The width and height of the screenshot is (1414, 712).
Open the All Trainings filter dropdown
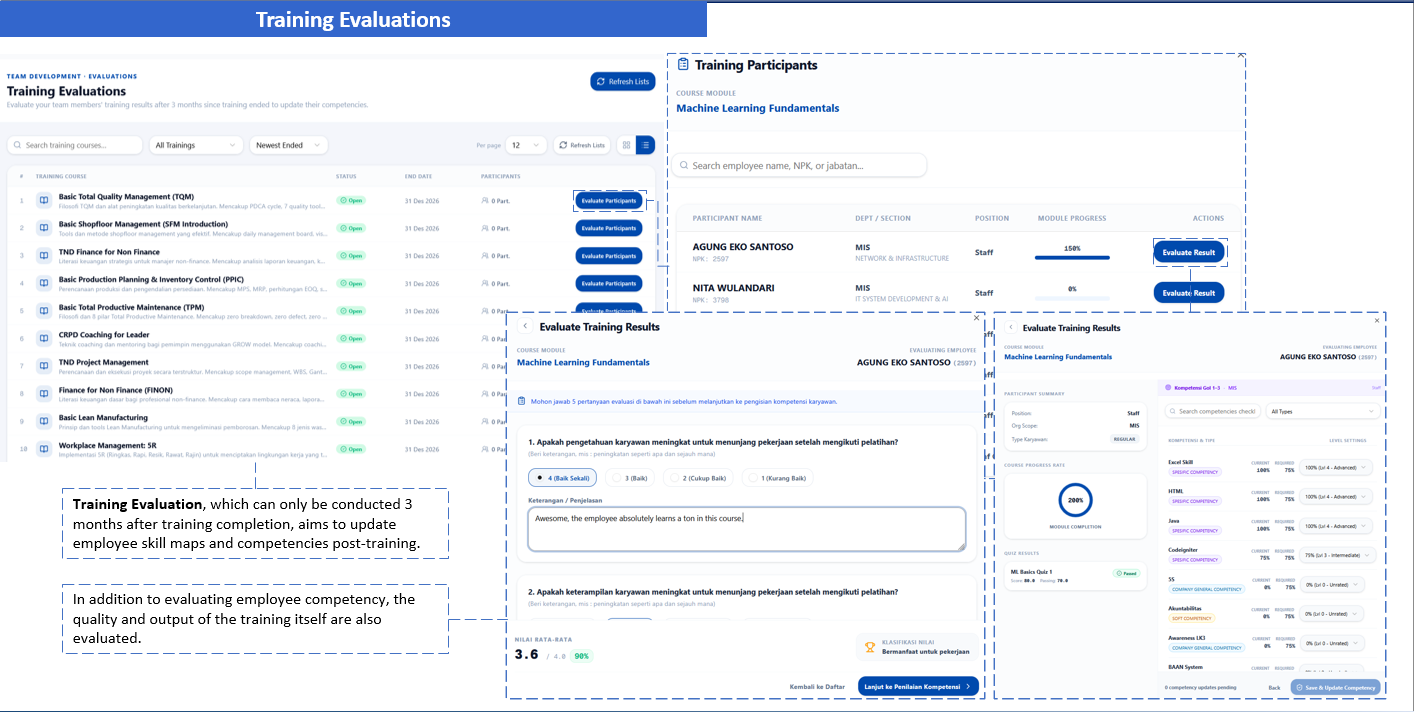point(196,145)
